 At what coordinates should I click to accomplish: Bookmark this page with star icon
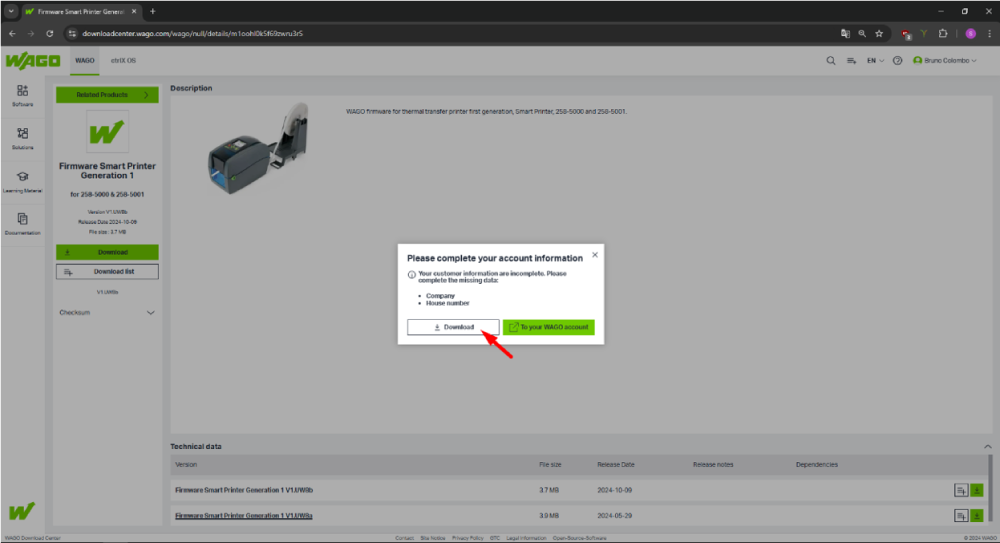(879, 33)
